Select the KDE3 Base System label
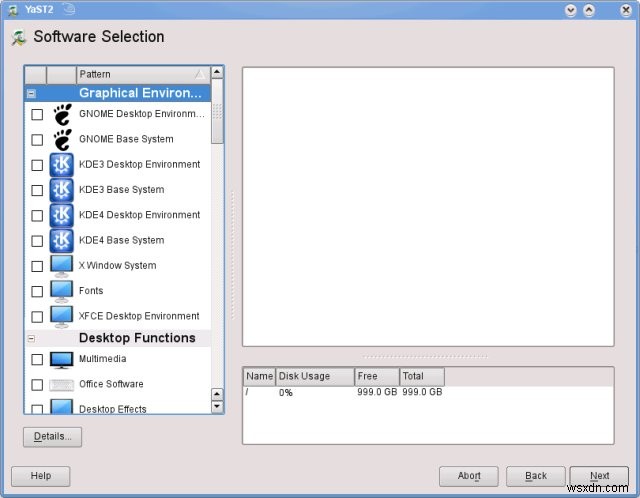 (122, 190)
